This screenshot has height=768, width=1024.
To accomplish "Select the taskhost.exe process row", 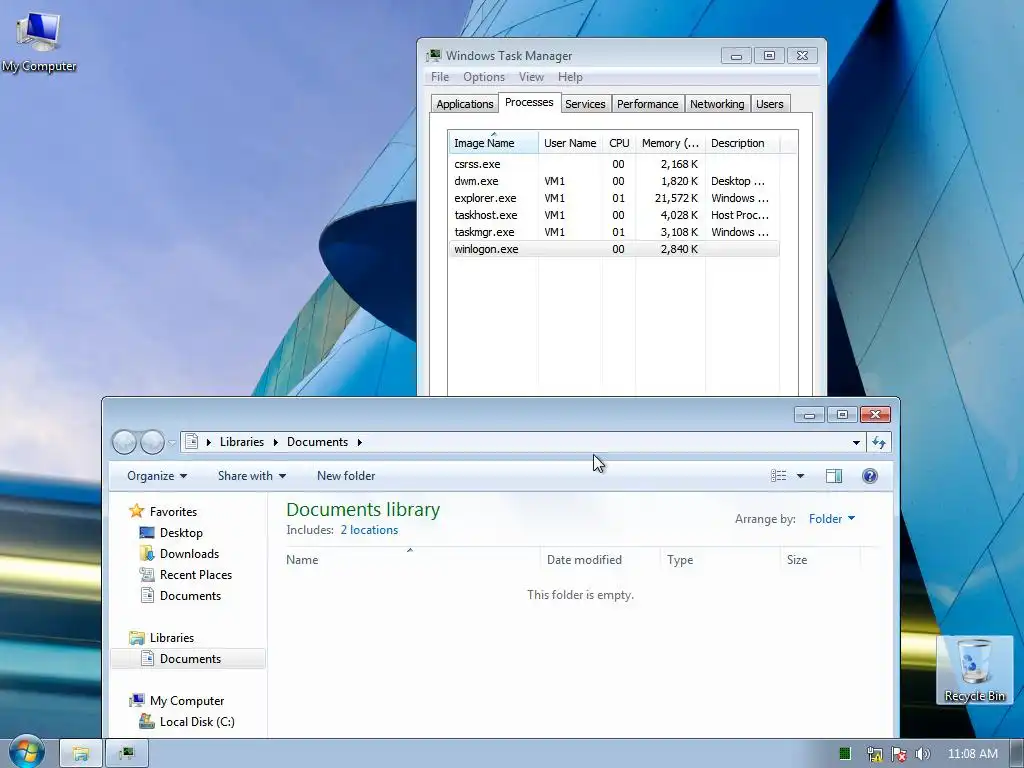I will click(x=614, y=215).
